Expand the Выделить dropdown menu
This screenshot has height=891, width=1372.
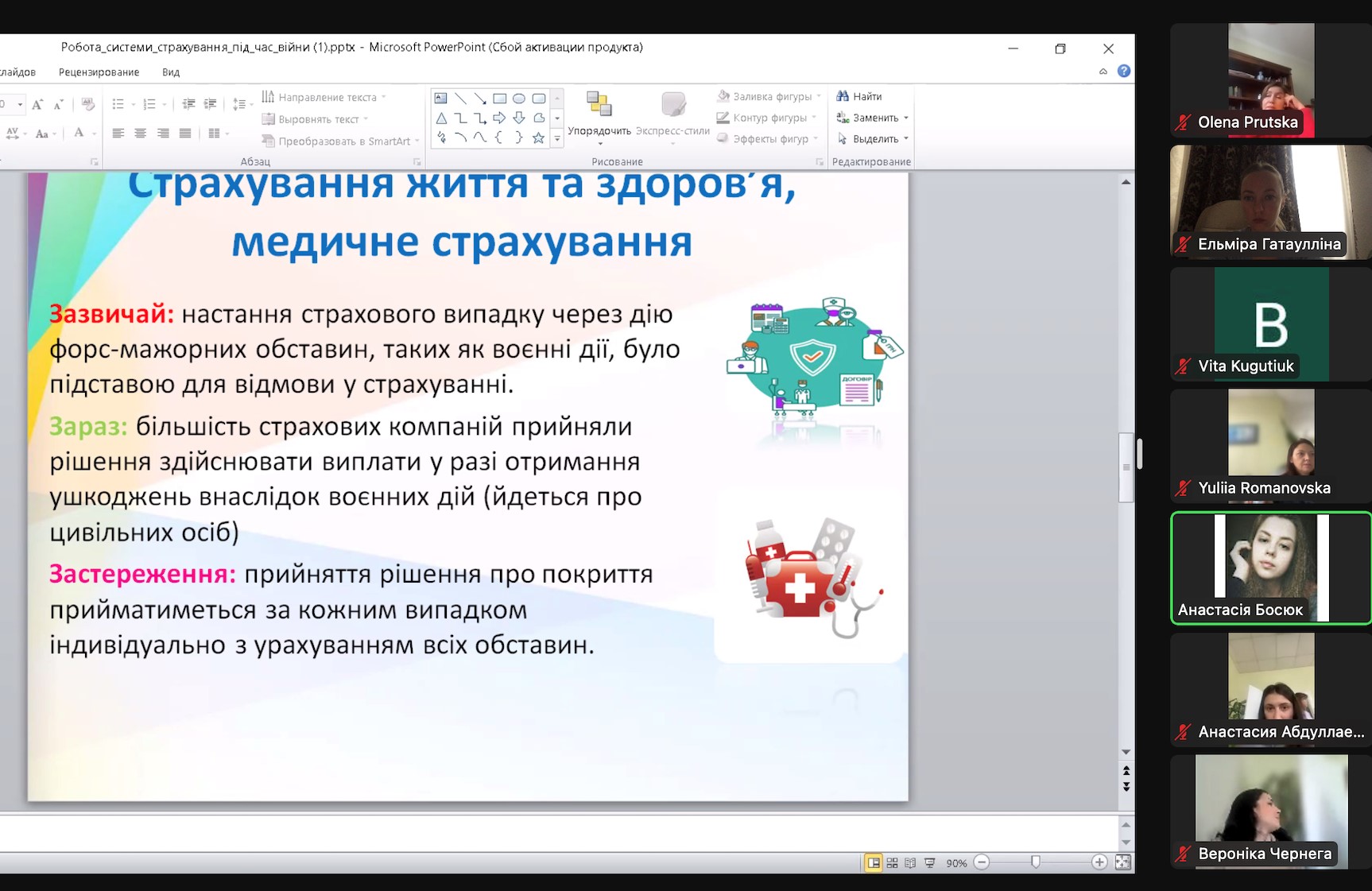(906, 139)
